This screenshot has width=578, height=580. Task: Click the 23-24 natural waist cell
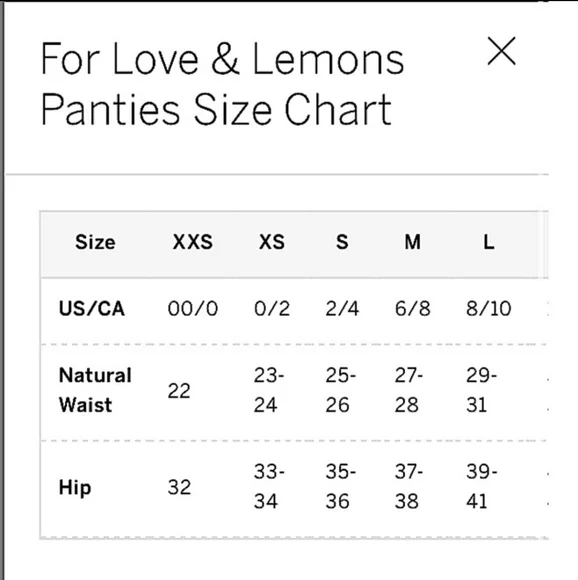269,390
